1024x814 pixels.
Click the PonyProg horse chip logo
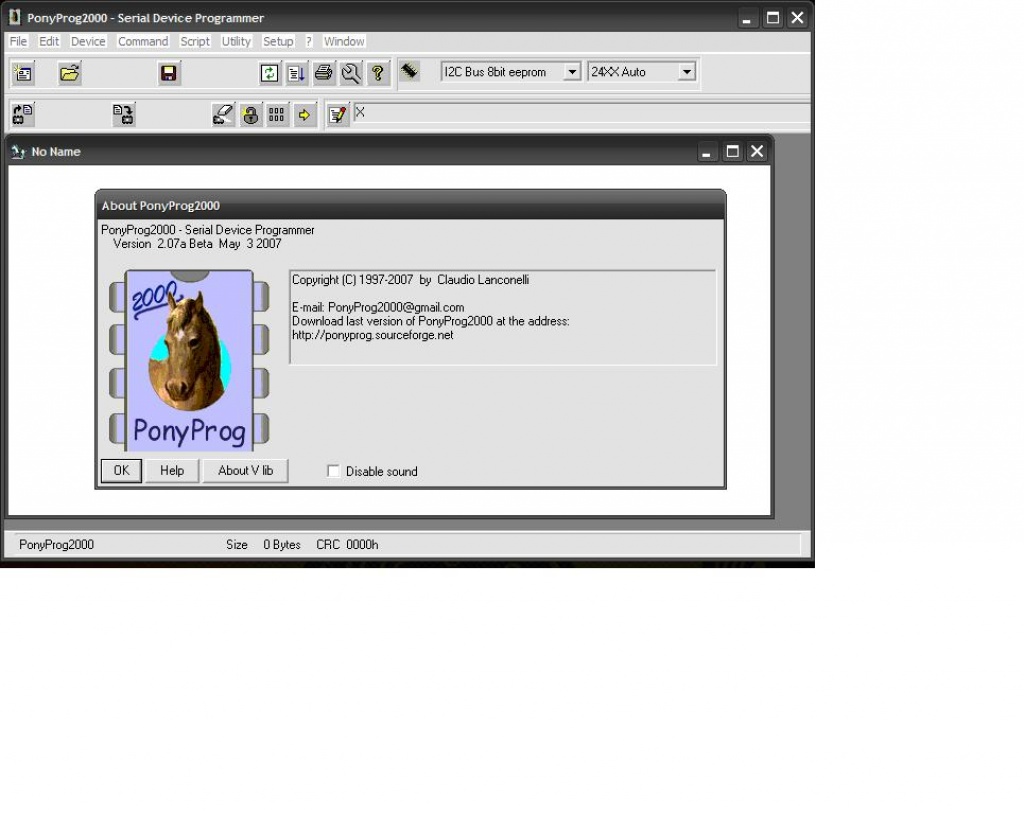(189, 360)
